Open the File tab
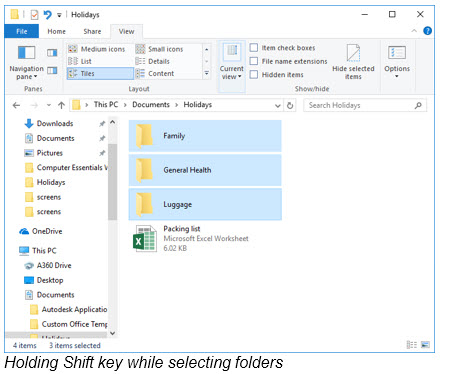This screenshot has width=458, height=374. click(22, 31)
